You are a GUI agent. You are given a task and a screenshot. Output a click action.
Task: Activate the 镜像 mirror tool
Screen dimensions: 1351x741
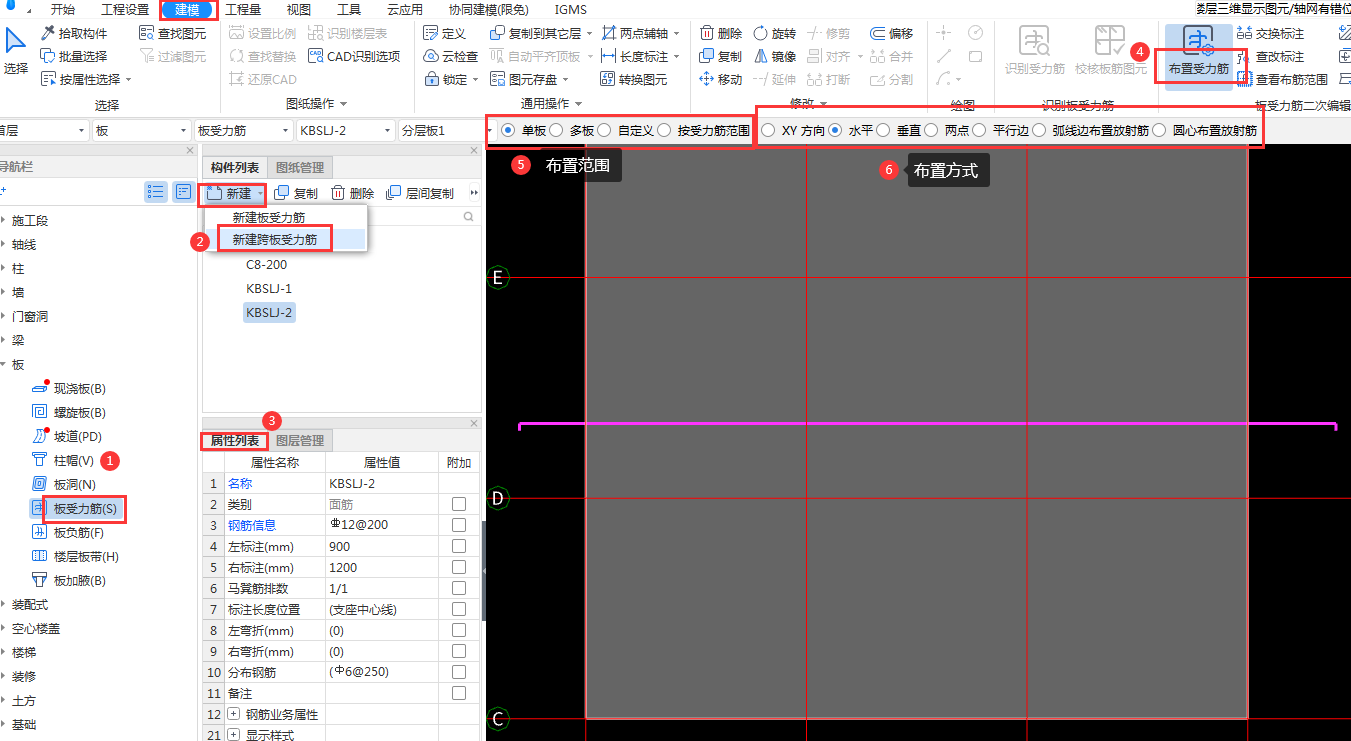[x=775, y=56]
